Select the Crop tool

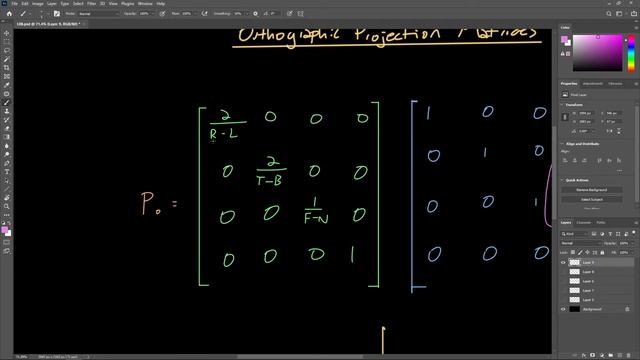[x=7, y=68]
